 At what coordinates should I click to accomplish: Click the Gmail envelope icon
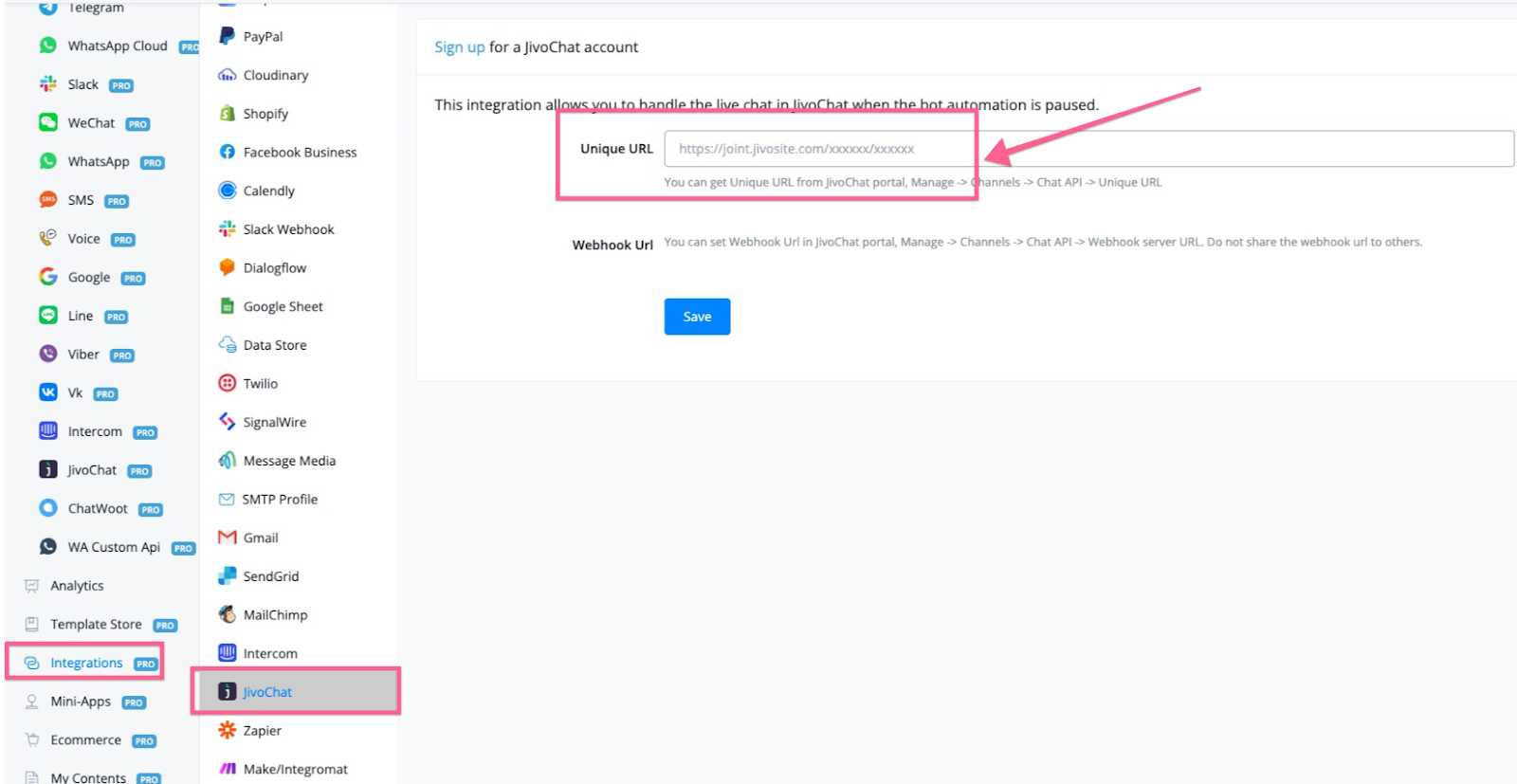coord(227,538)
